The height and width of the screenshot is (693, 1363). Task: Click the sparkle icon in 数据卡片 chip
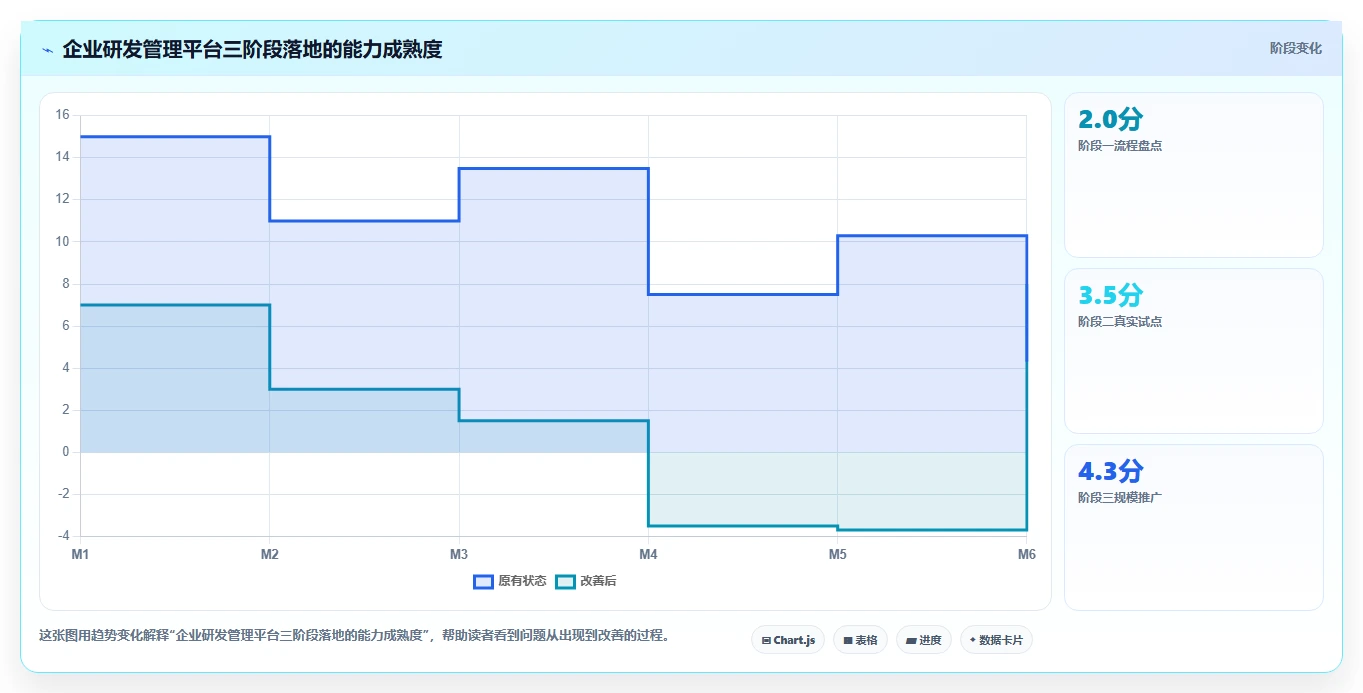[973, 640]
